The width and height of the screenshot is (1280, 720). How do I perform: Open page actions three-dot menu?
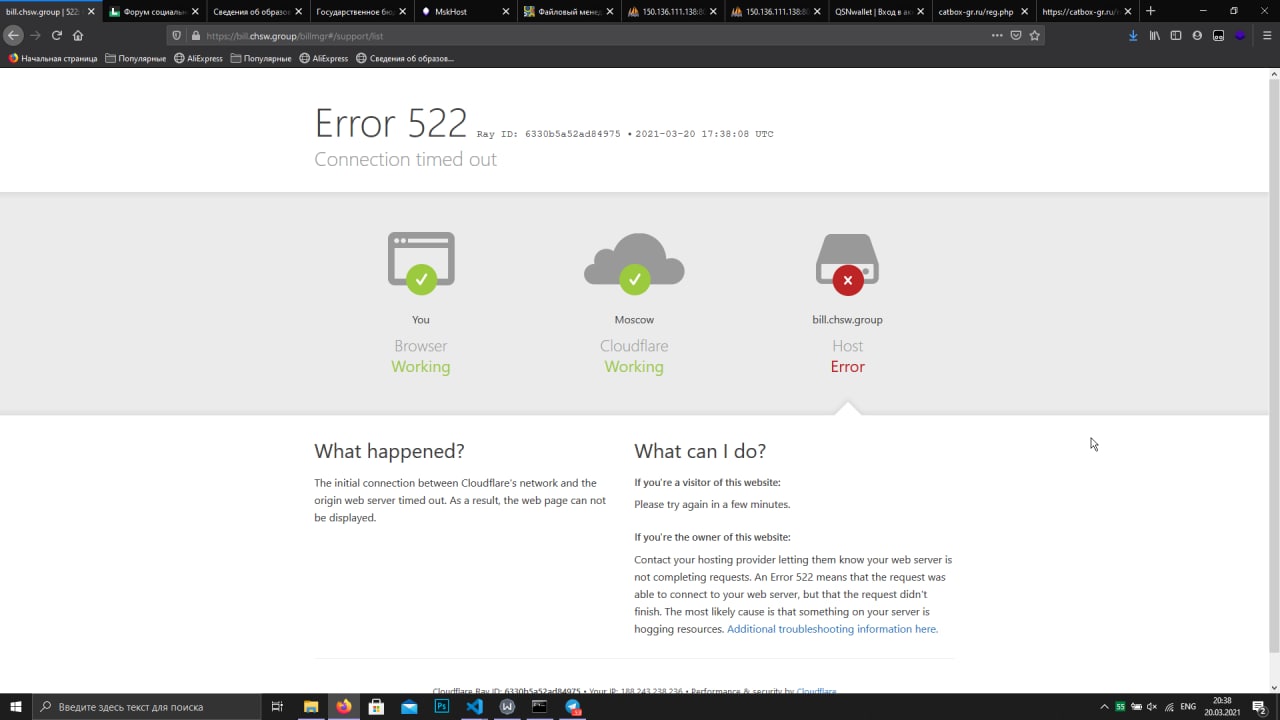point(997,35)
